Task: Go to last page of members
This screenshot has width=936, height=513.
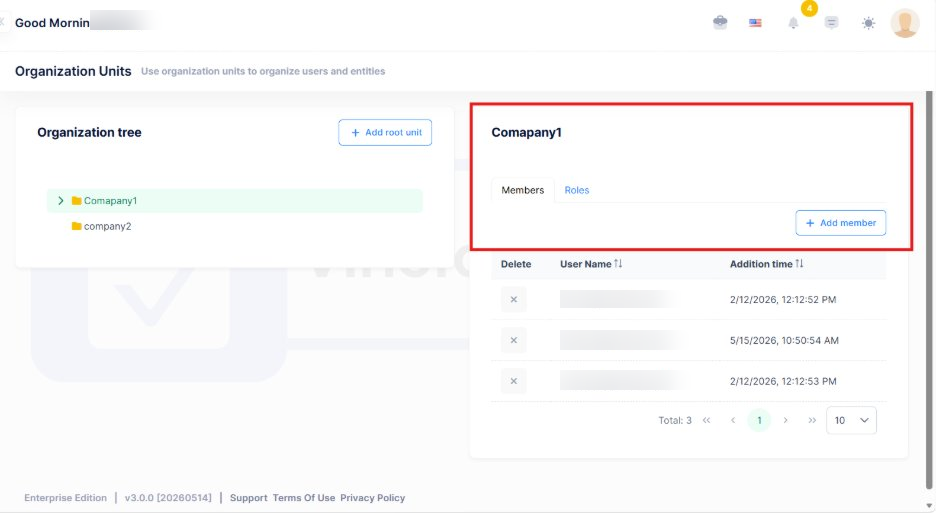Action: tap(812, 420)
